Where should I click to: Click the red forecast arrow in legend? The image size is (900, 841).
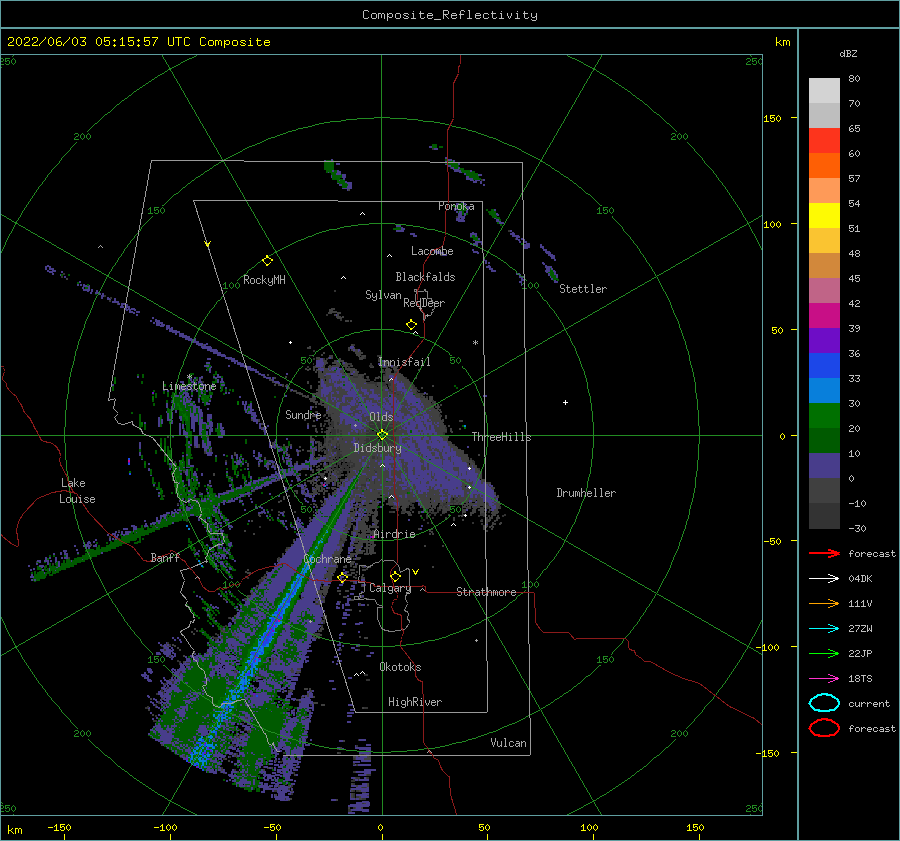point(824,553)
